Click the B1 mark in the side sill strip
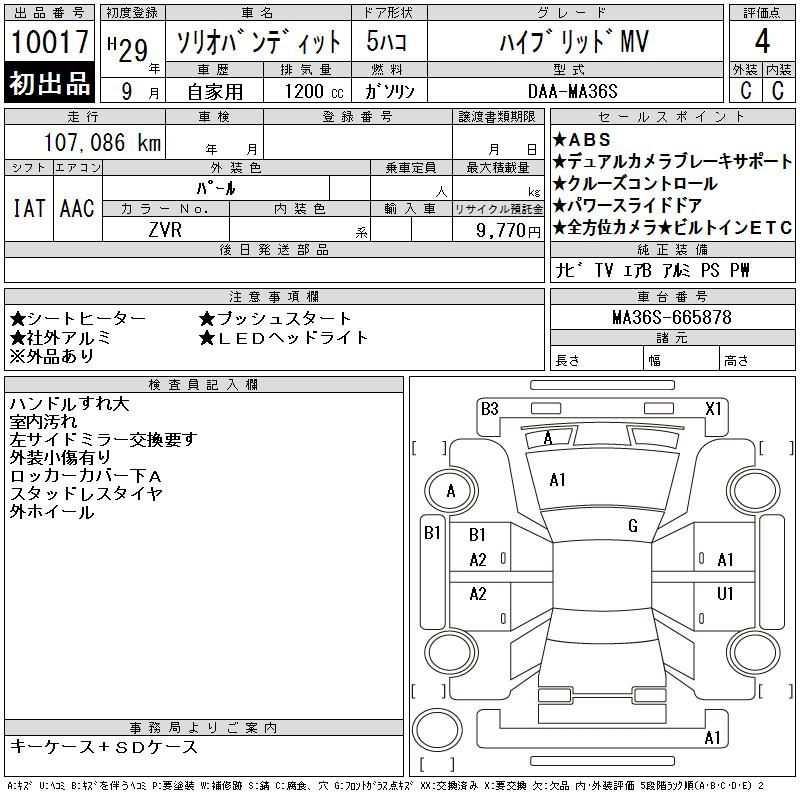800x800 pixels. (432, 533)
